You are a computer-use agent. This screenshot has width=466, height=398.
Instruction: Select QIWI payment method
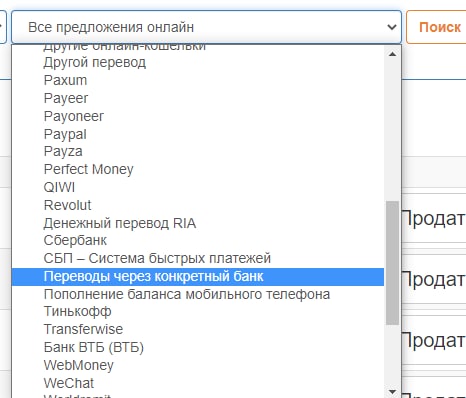tap(198, 187)
